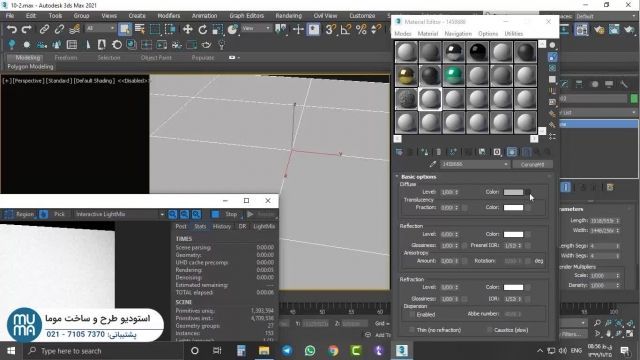The height and width of the screenshot is (360, 640).
Task: Toggle the Spinner Snap icon
Action: coord(376,29)
